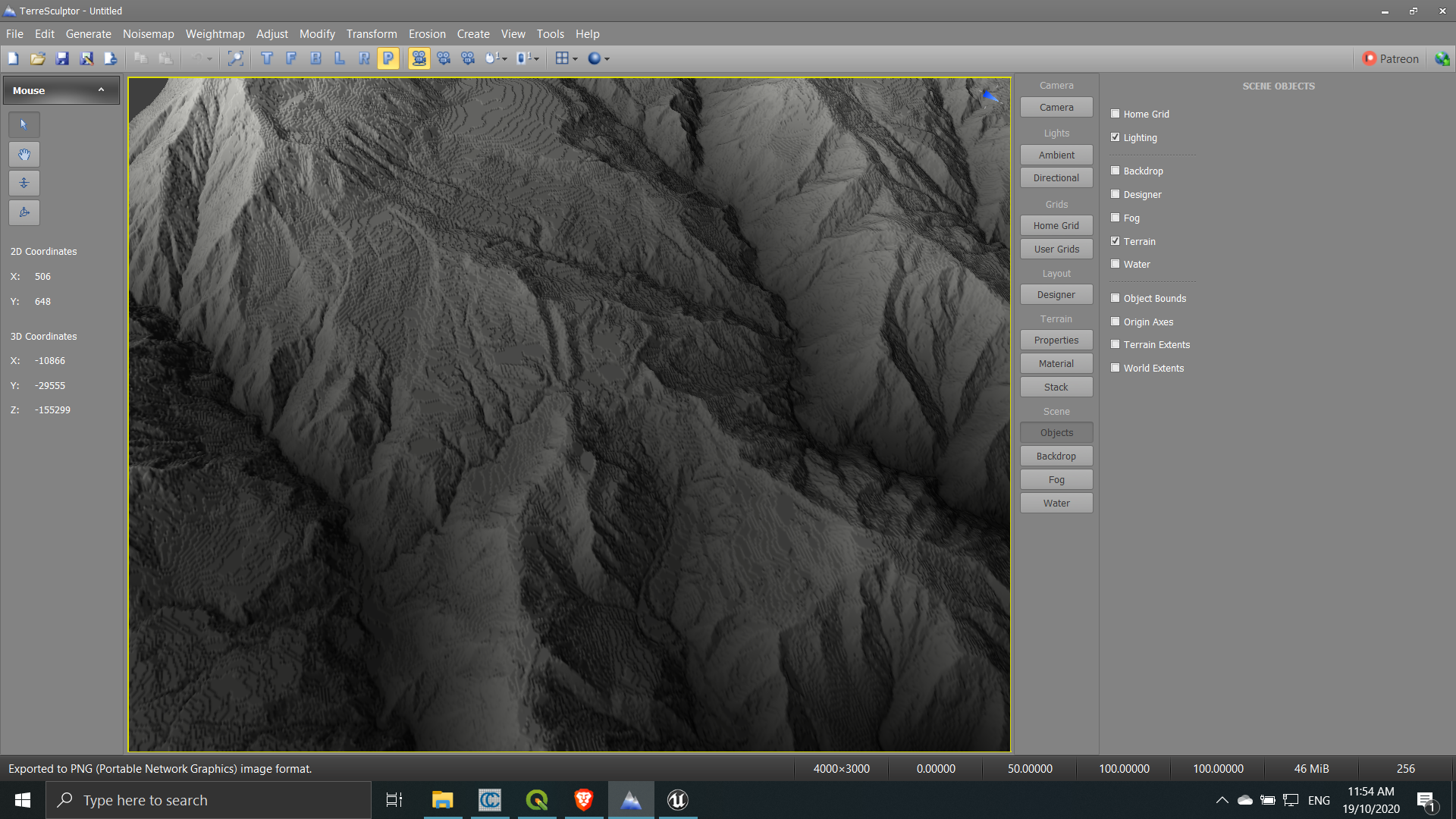Activate the magnifier zoom toolbar icon
Image resolution: width=1456 pixels, height=819 pixels.
pos(235,58)
